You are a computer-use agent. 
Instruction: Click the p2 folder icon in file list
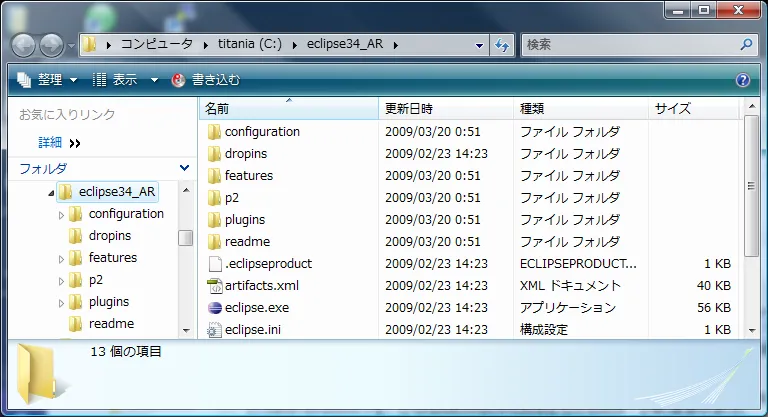[x=214, y=198]
